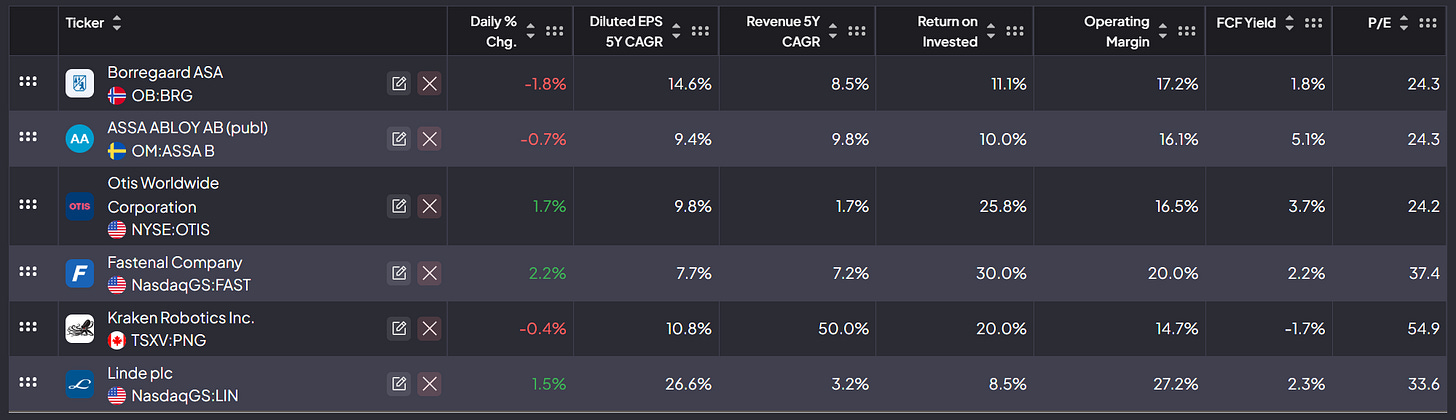Open the Otis Worldwide Corporation name

pos(164,195)
